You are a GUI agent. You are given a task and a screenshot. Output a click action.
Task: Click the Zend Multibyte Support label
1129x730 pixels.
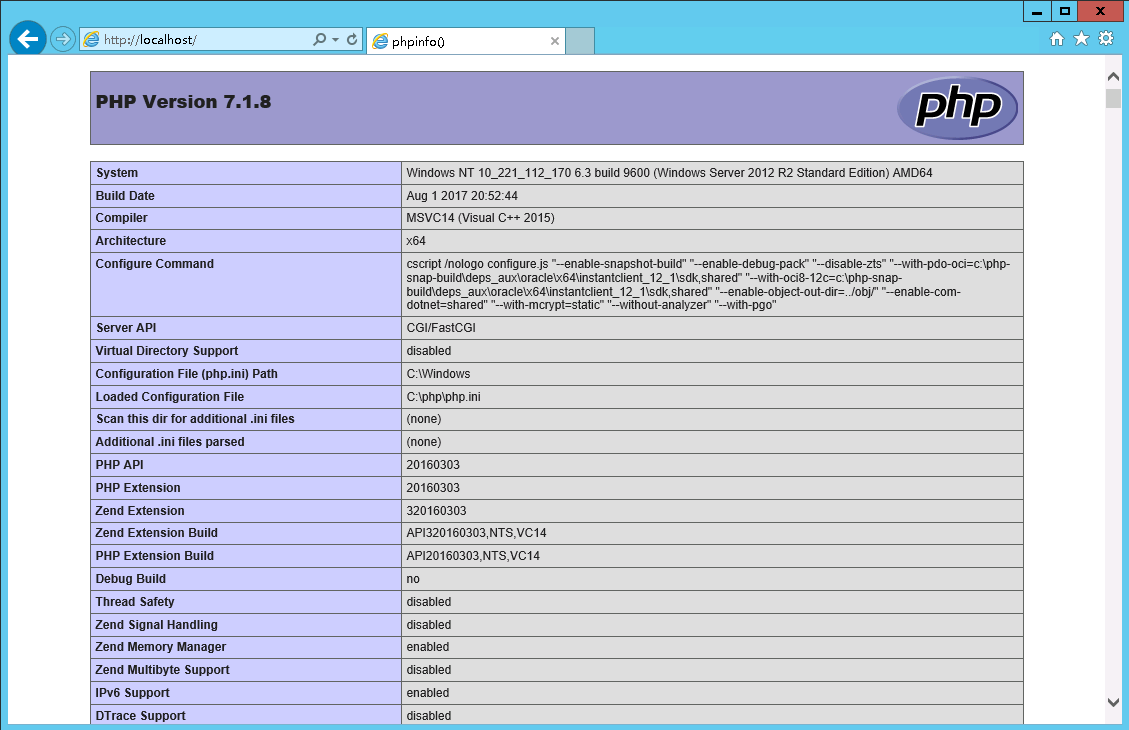162,670
